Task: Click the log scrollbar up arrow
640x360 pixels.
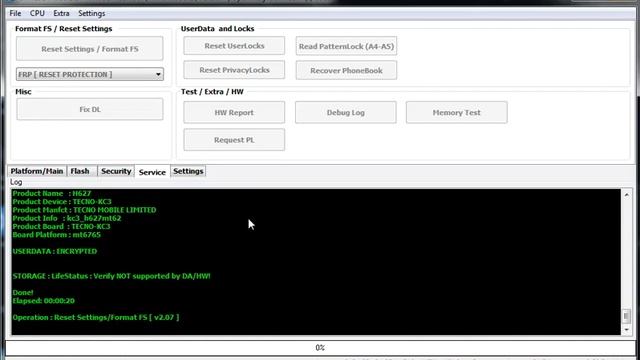Action: pos(627,195)
